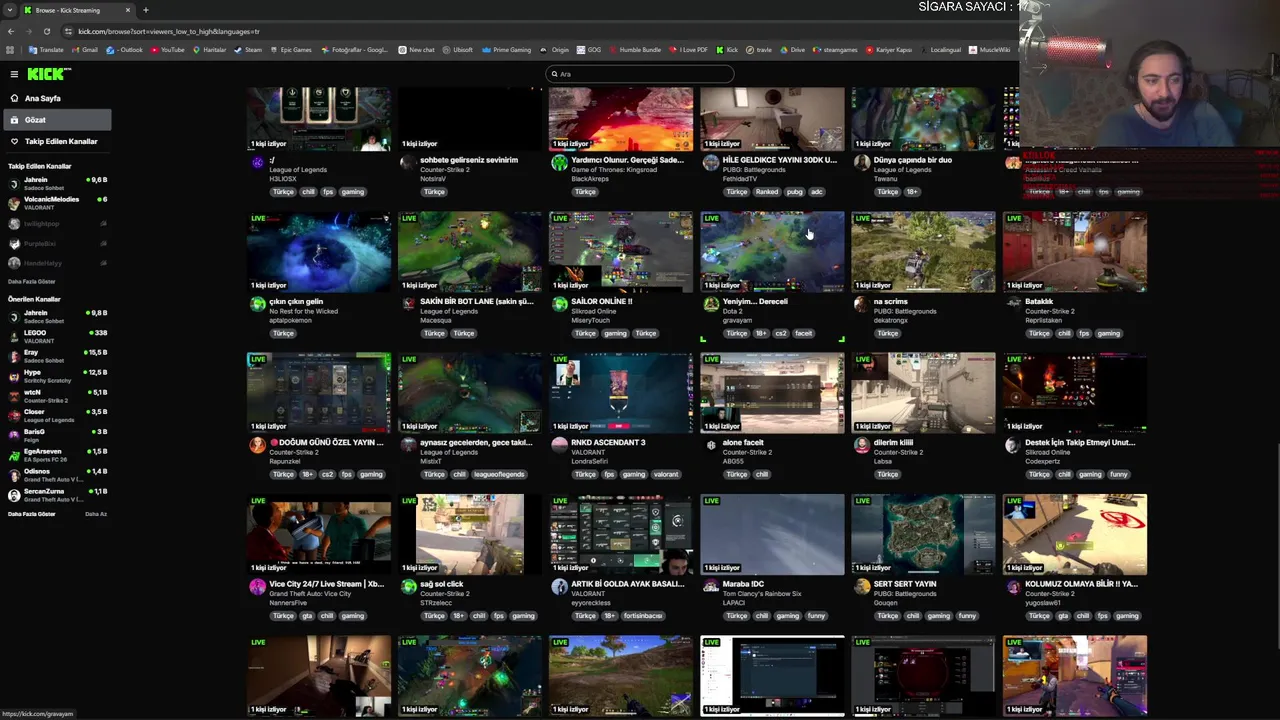Click the MiseryTouch streamer avatar

[x=560, y=304]
